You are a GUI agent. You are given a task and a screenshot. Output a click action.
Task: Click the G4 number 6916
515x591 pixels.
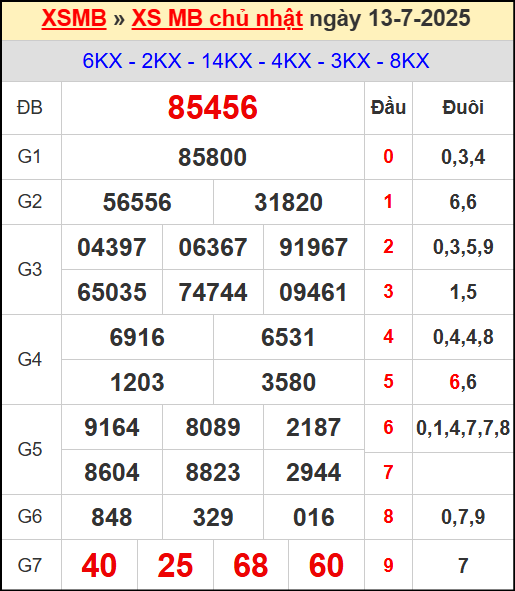click(x=137, y=337)
